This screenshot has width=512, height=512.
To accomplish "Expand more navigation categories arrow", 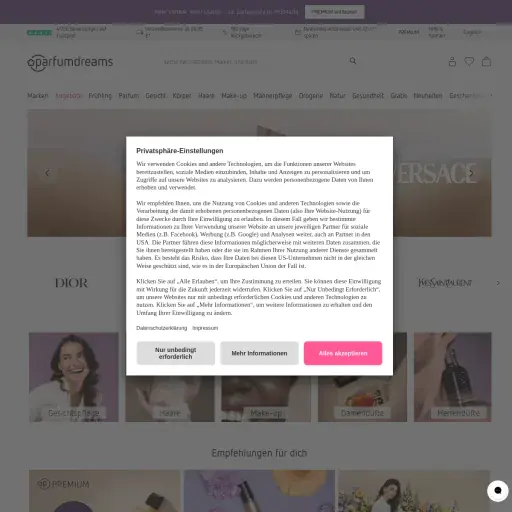I will pyautogui.click(x=491, y=95).
